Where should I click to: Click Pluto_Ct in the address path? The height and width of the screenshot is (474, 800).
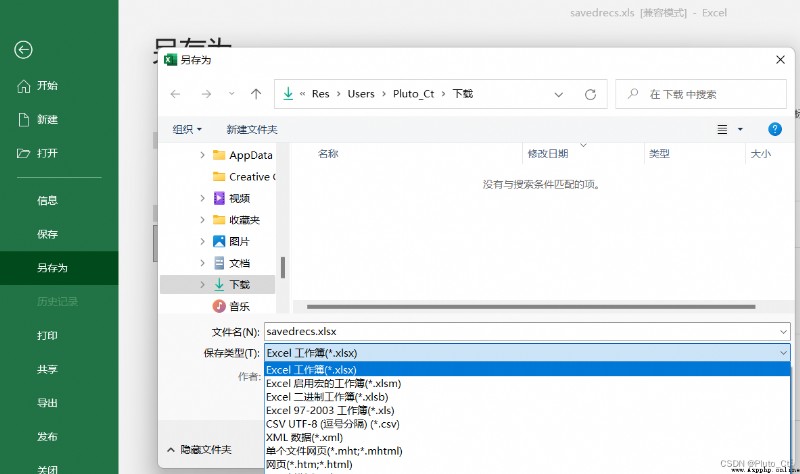click(413, 94)
